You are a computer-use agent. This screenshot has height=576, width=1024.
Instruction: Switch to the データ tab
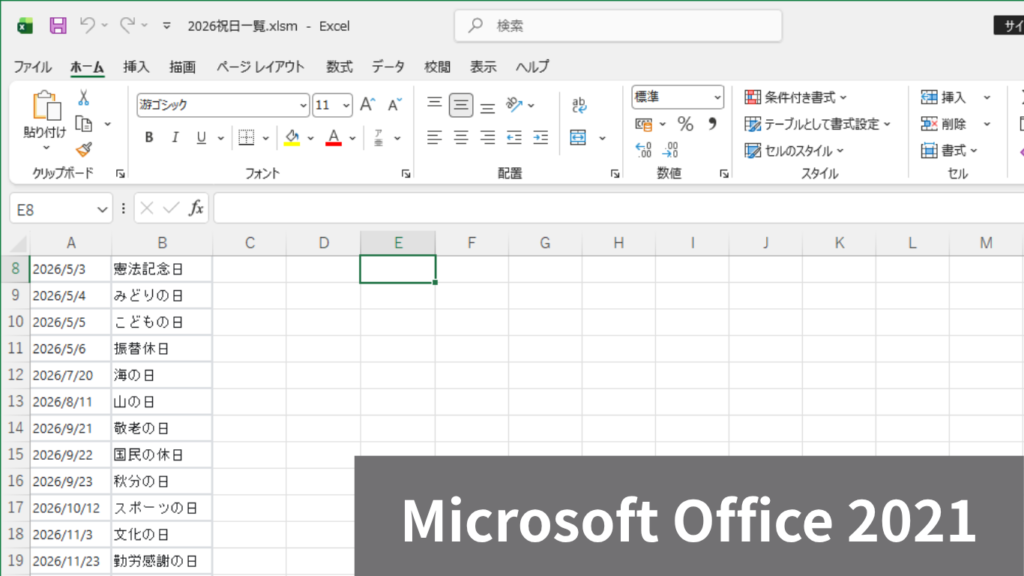coord(388,67)
